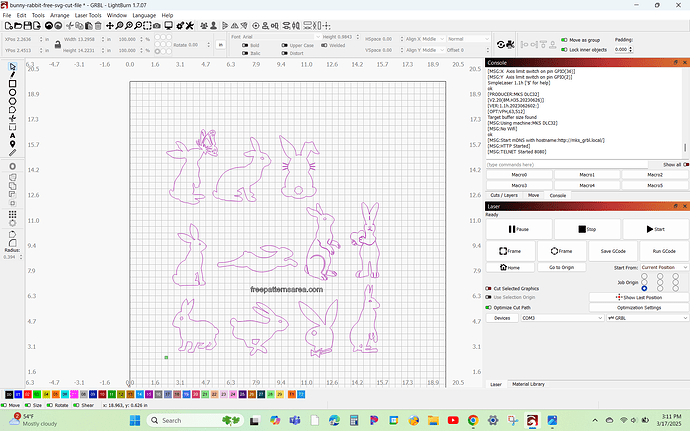Click the Frame Selection dashed-square icon
The image size is (690, 431).
[x=147, y=26]
